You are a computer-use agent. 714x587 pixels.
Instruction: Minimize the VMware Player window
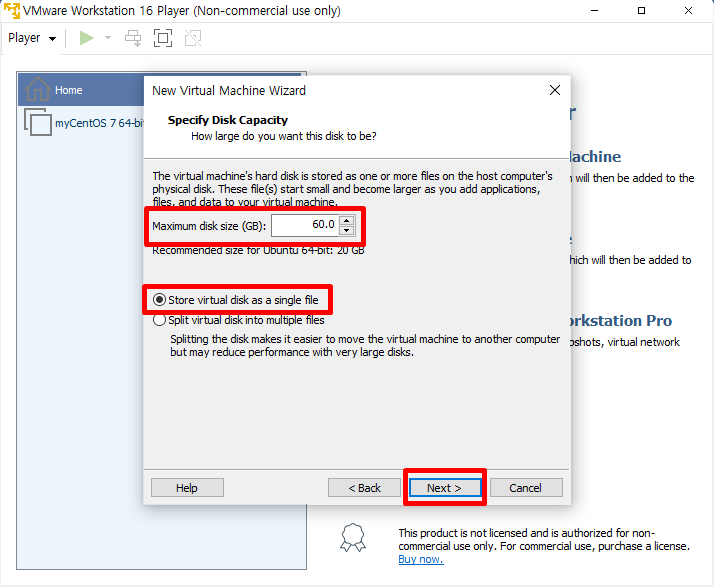tap(594, 10)
